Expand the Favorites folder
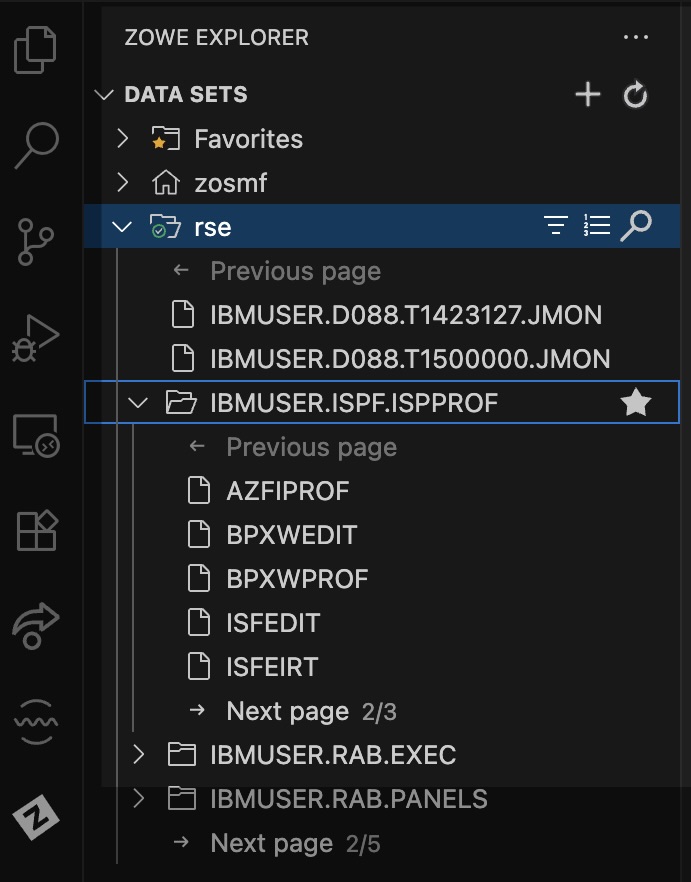Viewport: 691px width, 882px height. (x=123, y=139)
